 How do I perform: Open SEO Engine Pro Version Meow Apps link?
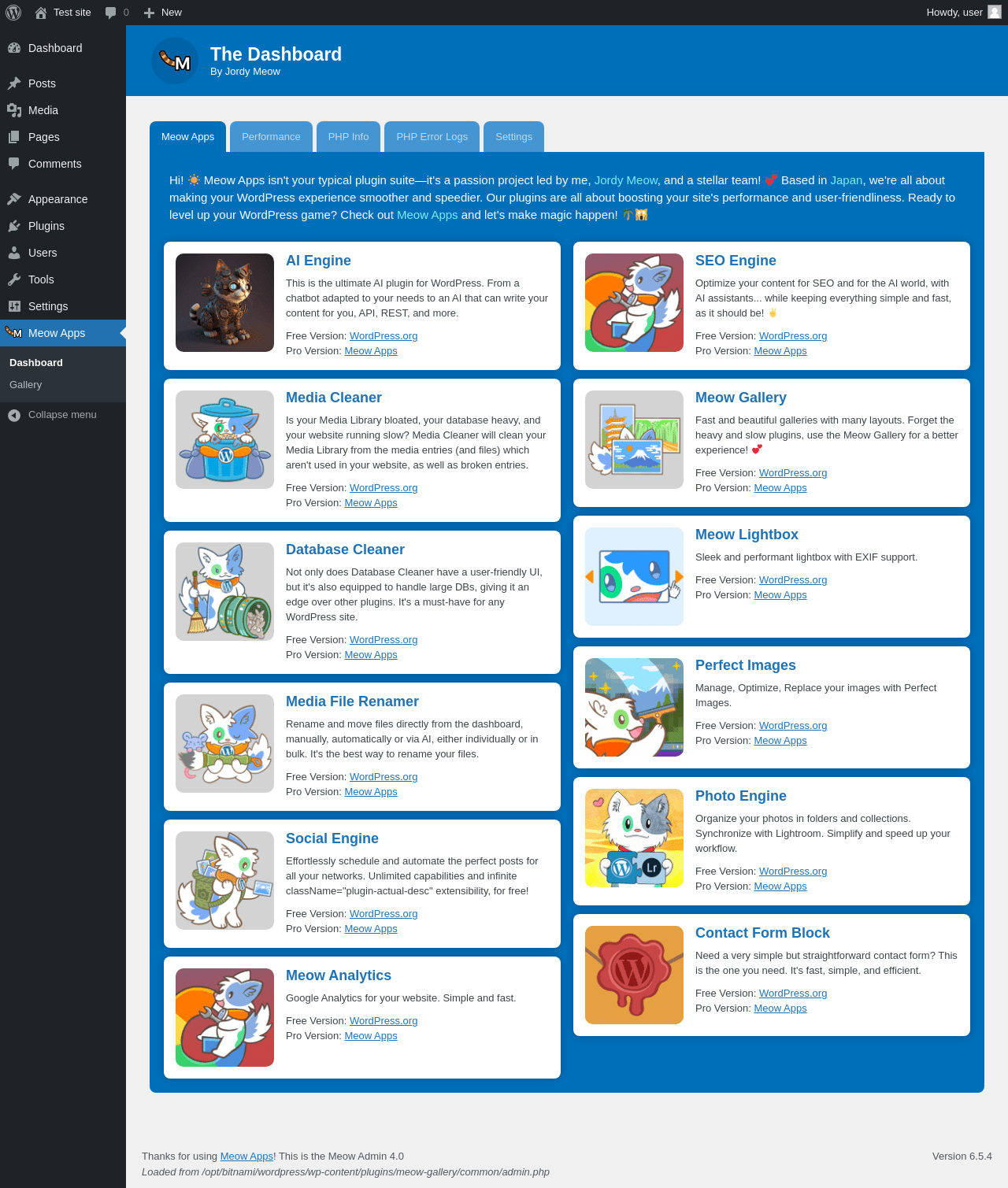(x=780, y=351)
